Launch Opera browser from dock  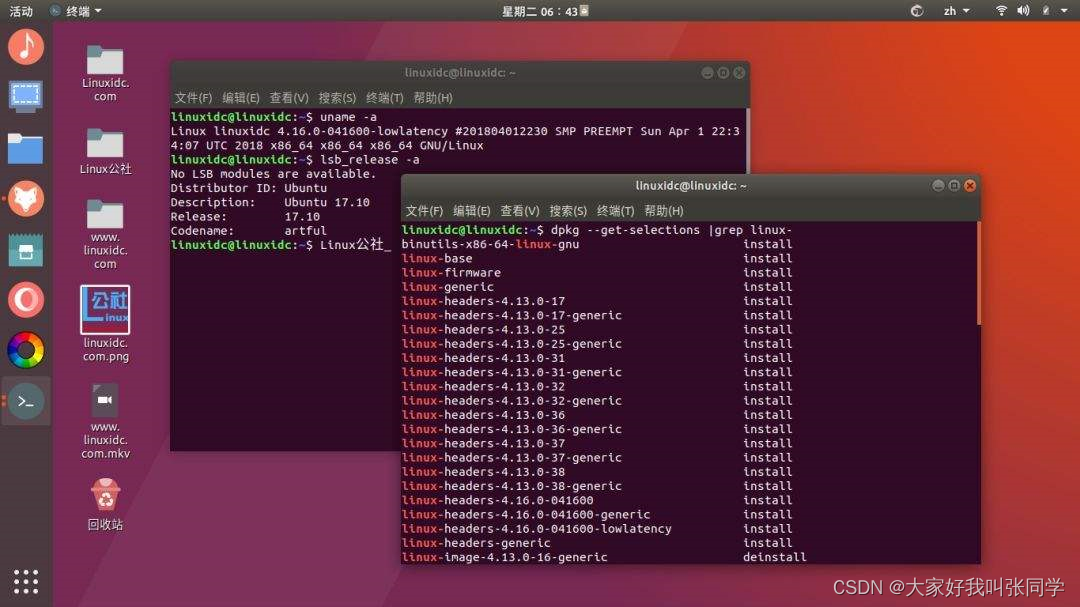point(25,300)
